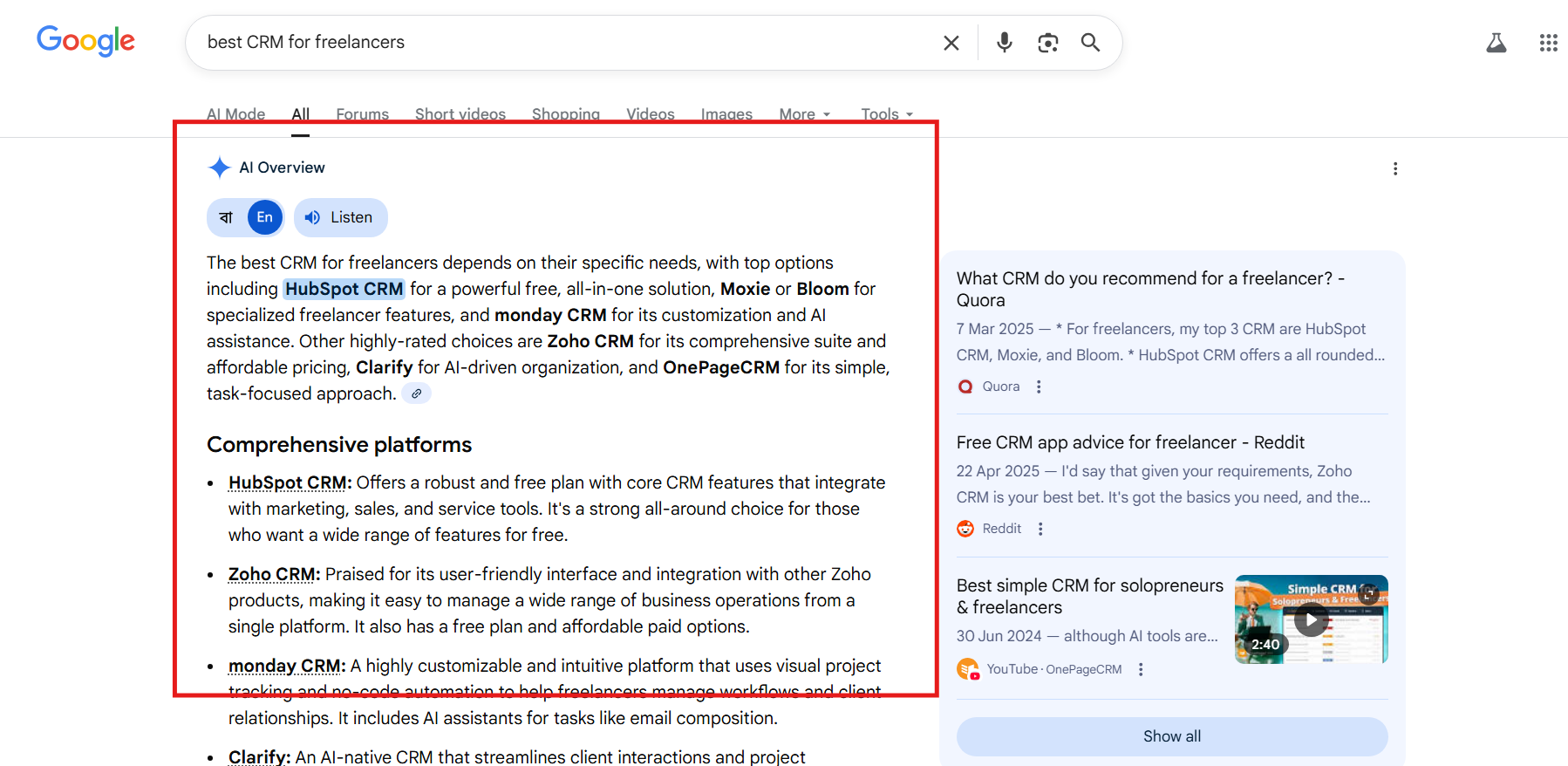The height and width of the screenshot is (766, 1568).
Task: Open options for the Quora result
Action: 1039,386
